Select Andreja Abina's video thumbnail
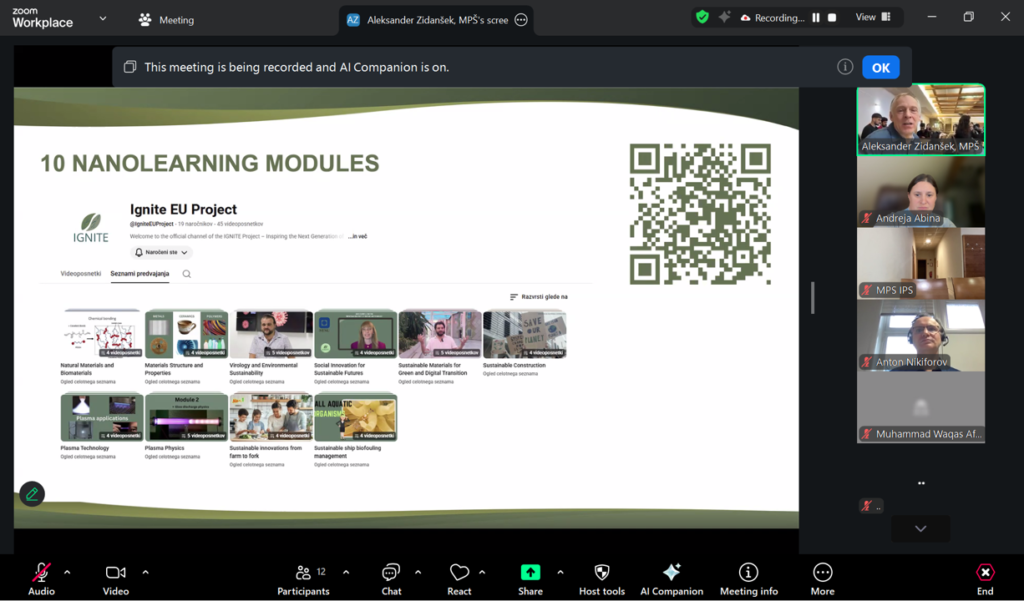 (x=920, y=192)
